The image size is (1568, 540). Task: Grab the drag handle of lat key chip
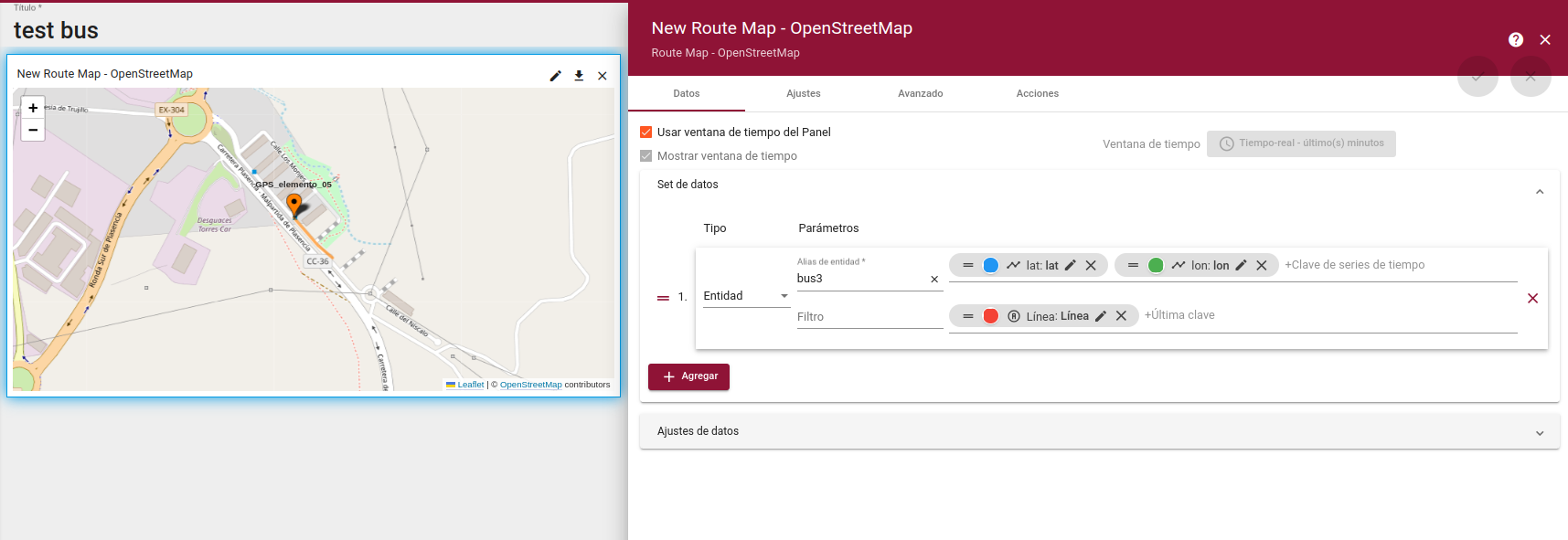coord(968,266)
